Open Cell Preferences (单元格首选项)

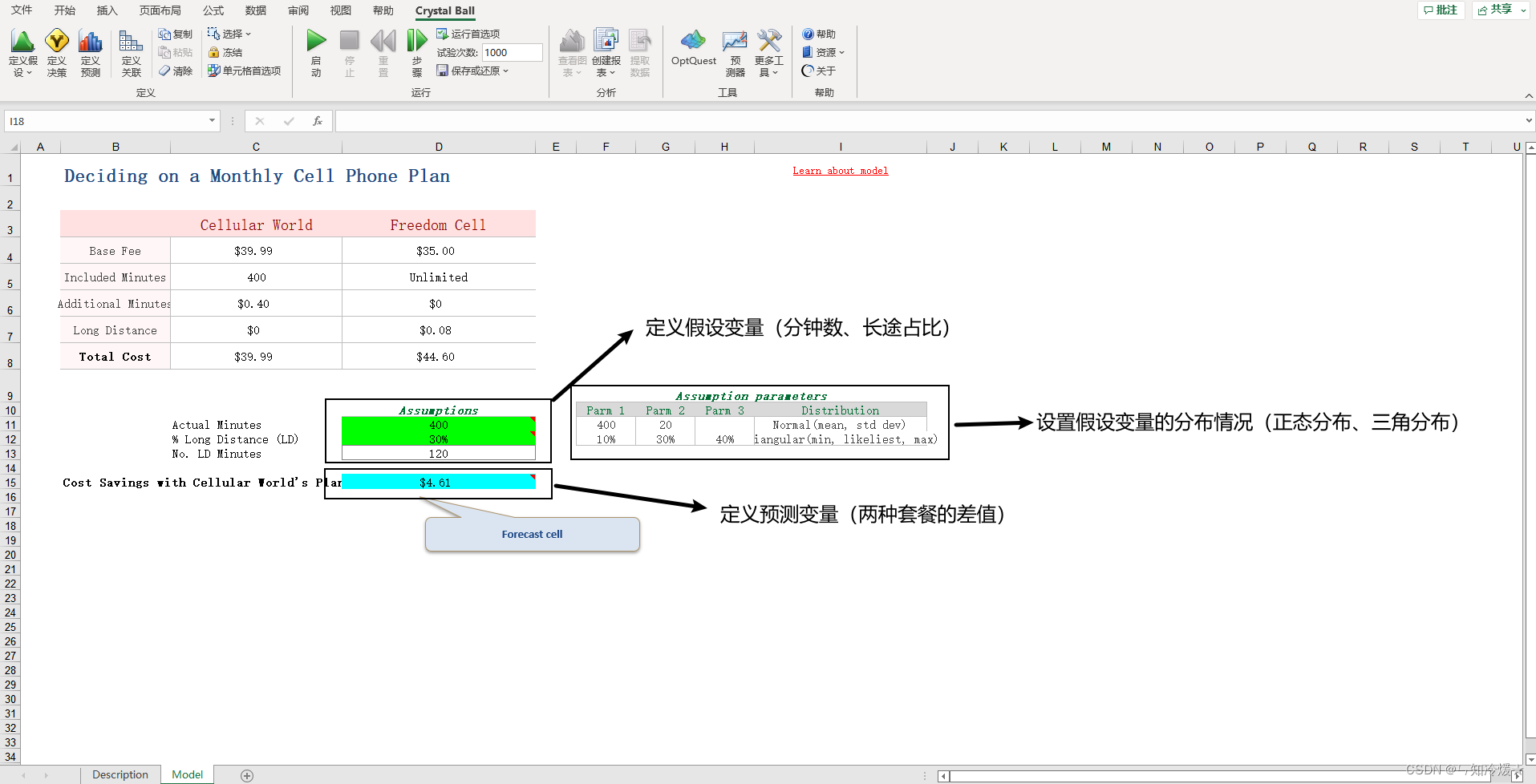point(244,71)
